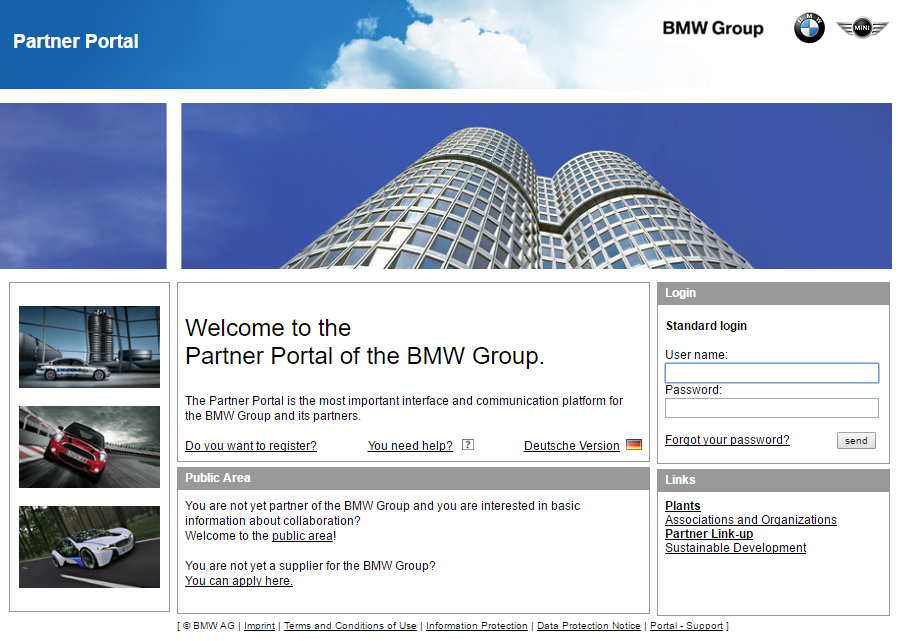This screenshot has width=902, height=641.
Task: Click the Login panel header
Action: point(773,293)
